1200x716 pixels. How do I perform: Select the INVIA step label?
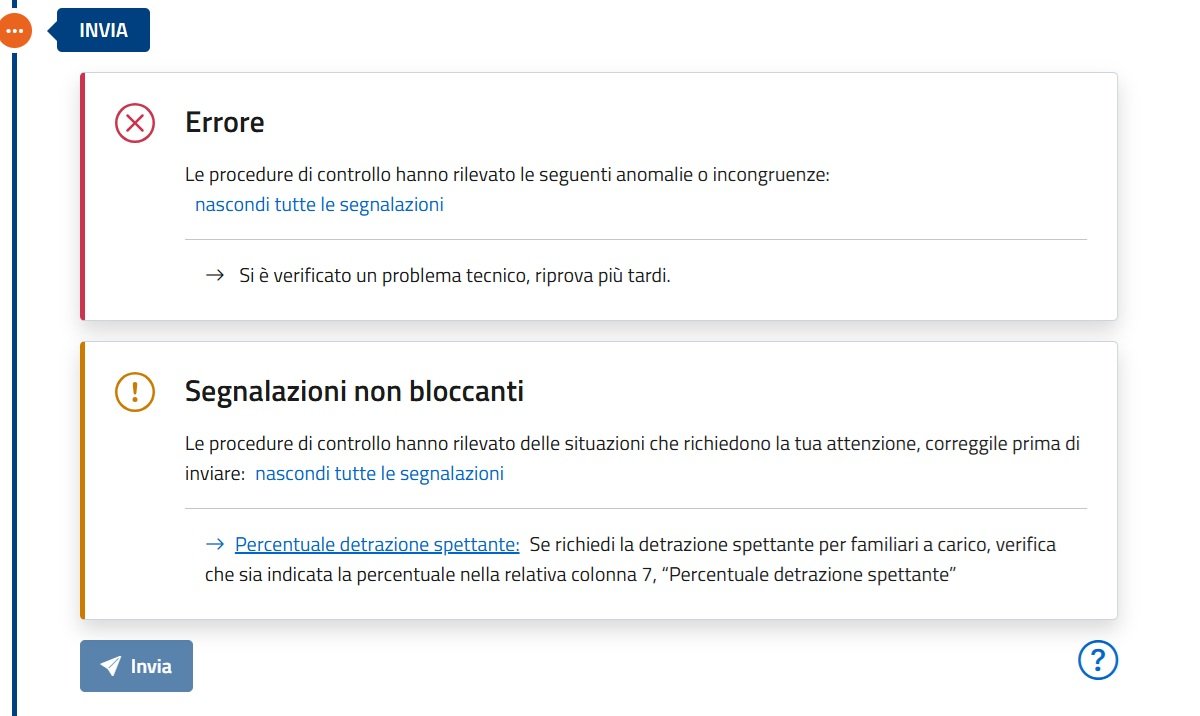[x=103, y=30]
